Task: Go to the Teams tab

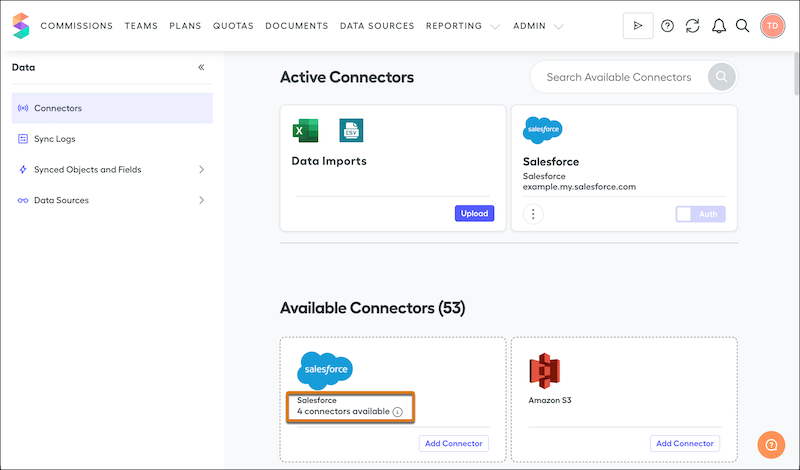Action: coord(141,26)
